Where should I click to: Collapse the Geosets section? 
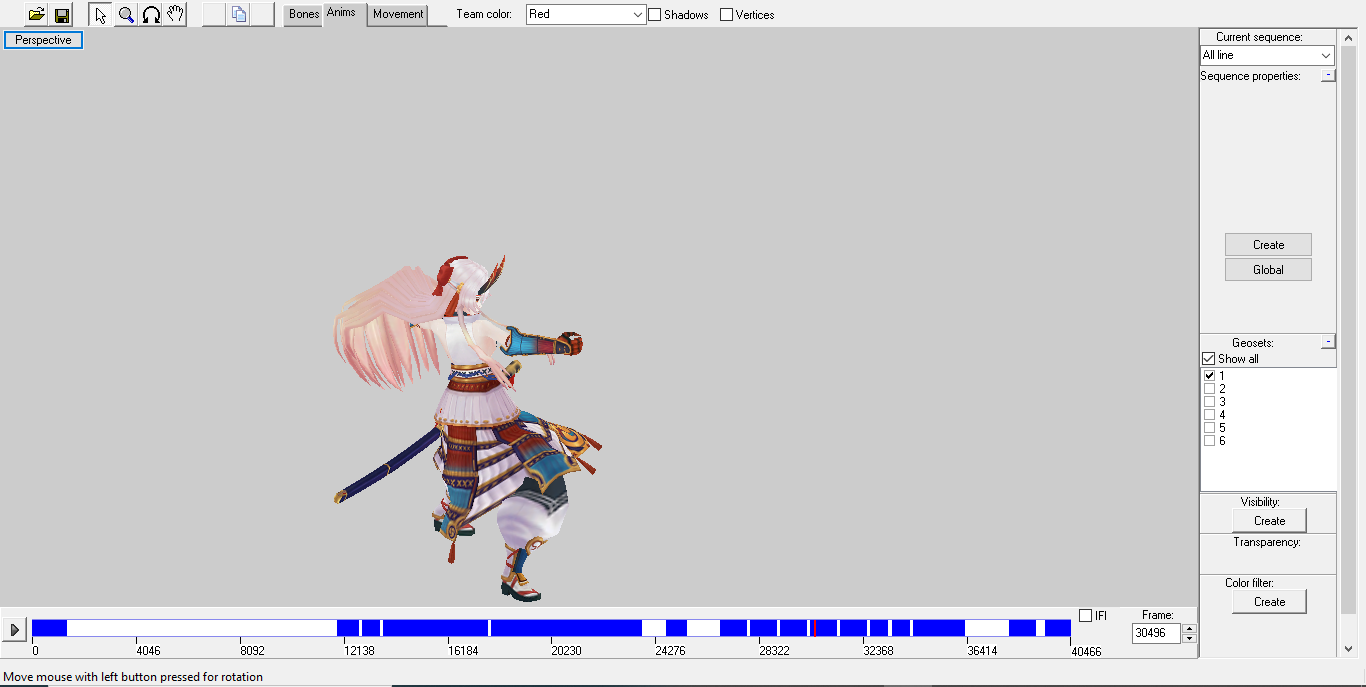1327,342
